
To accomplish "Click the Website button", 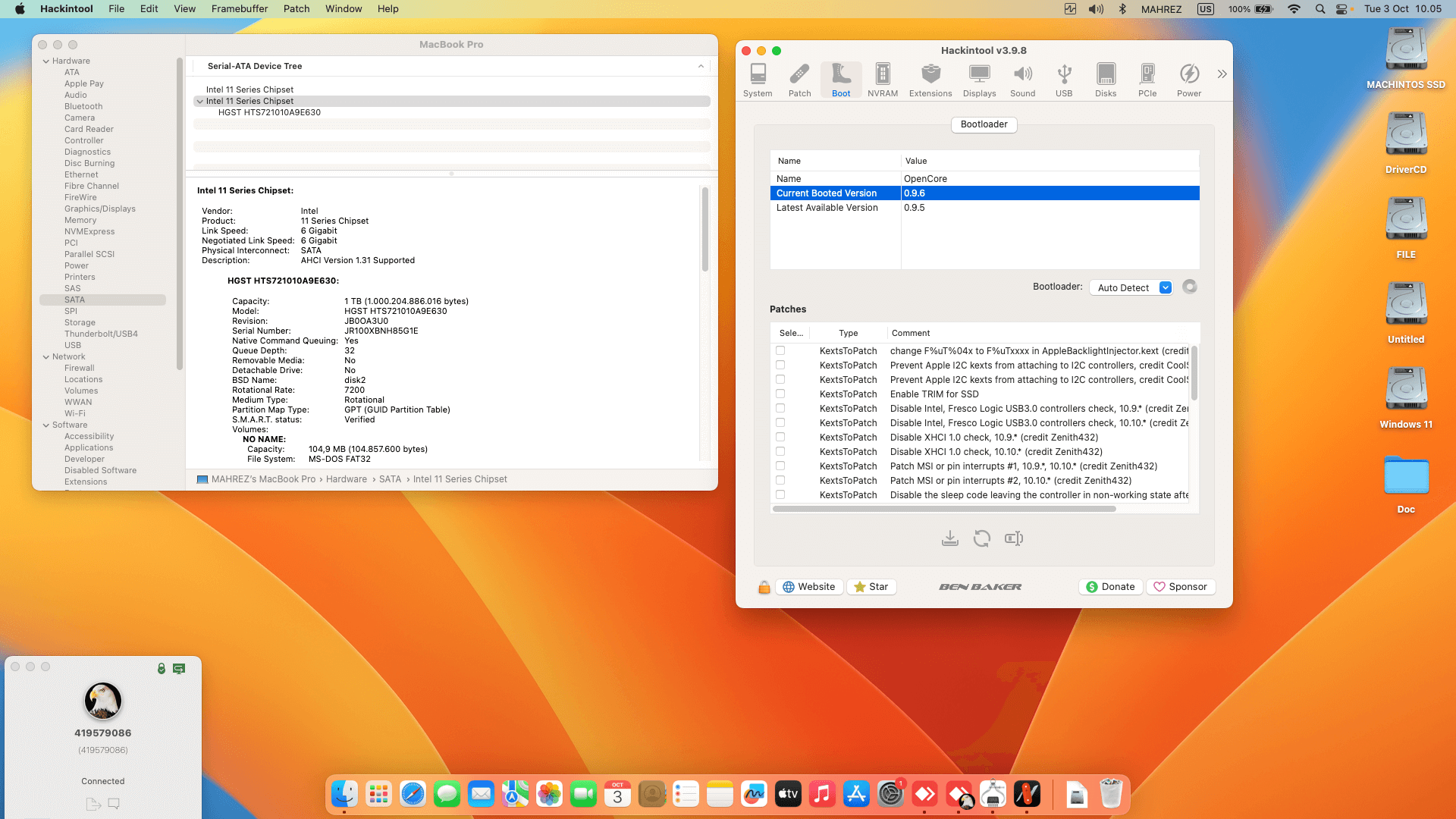I will tap(809, 587).
